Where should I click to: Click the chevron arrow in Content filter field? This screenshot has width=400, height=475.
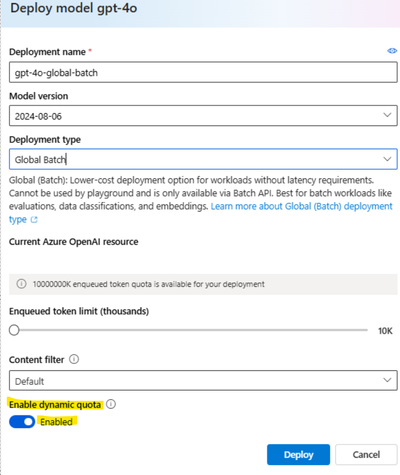point(387,380)
